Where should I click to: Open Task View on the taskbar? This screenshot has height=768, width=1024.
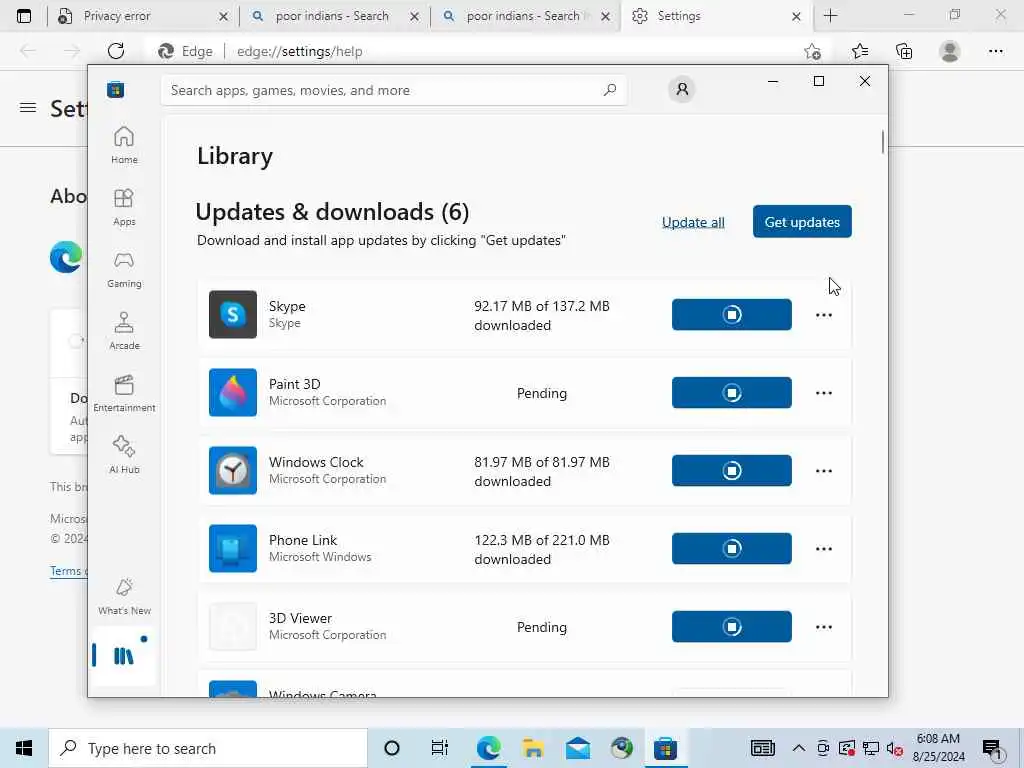point(440,748)
